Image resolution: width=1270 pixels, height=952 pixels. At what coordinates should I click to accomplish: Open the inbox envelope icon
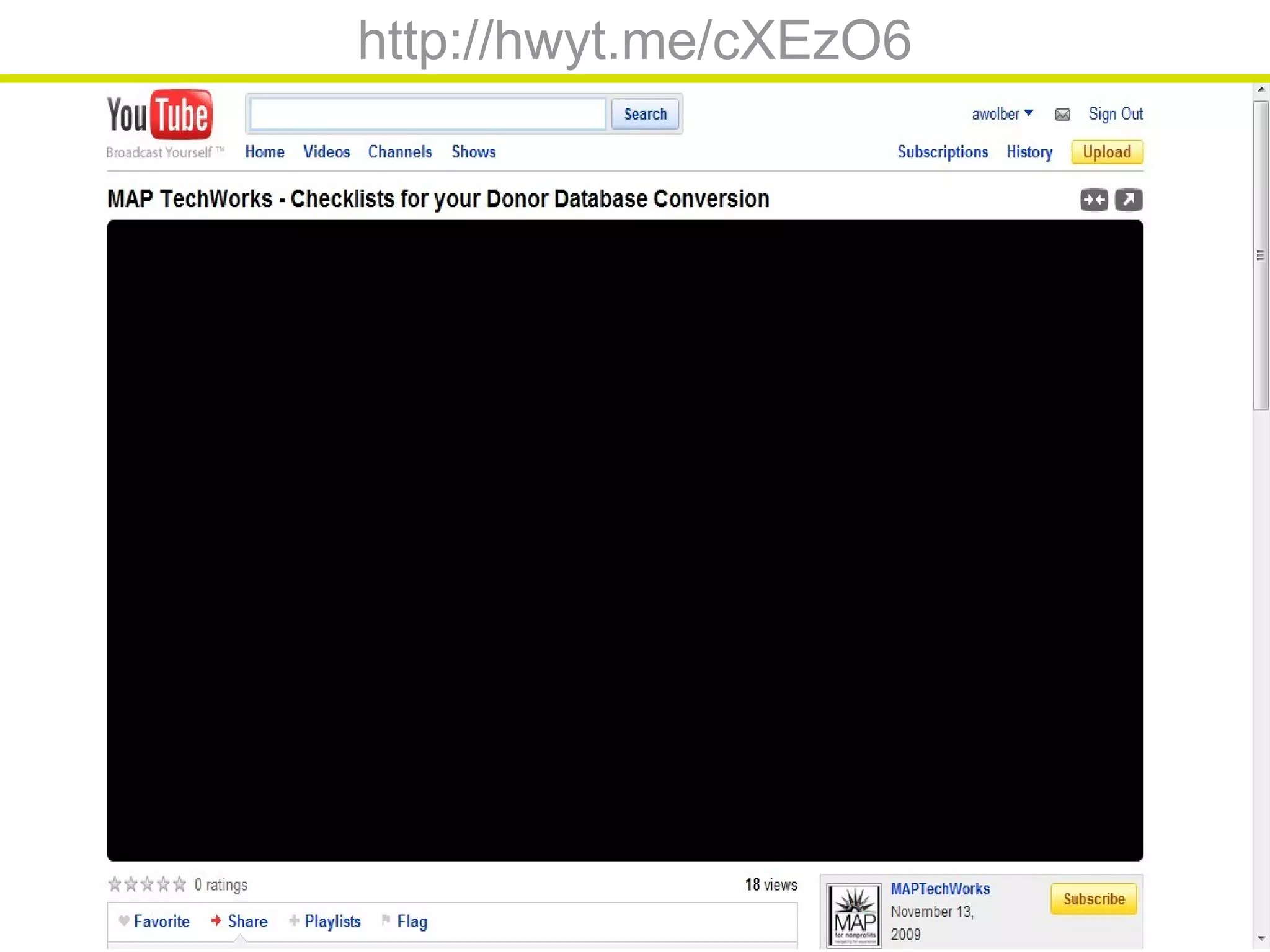coord(1062,115)
